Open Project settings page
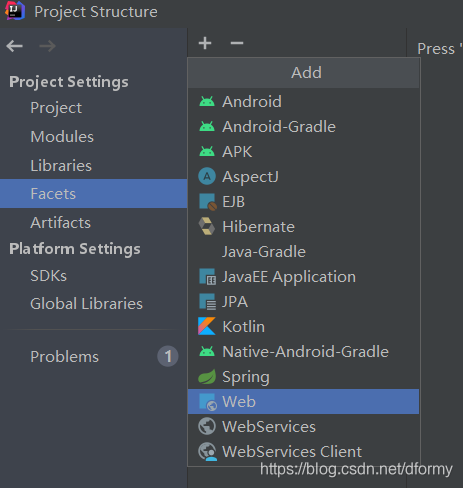This screenshot has width=463, height=488. (93, 107)
